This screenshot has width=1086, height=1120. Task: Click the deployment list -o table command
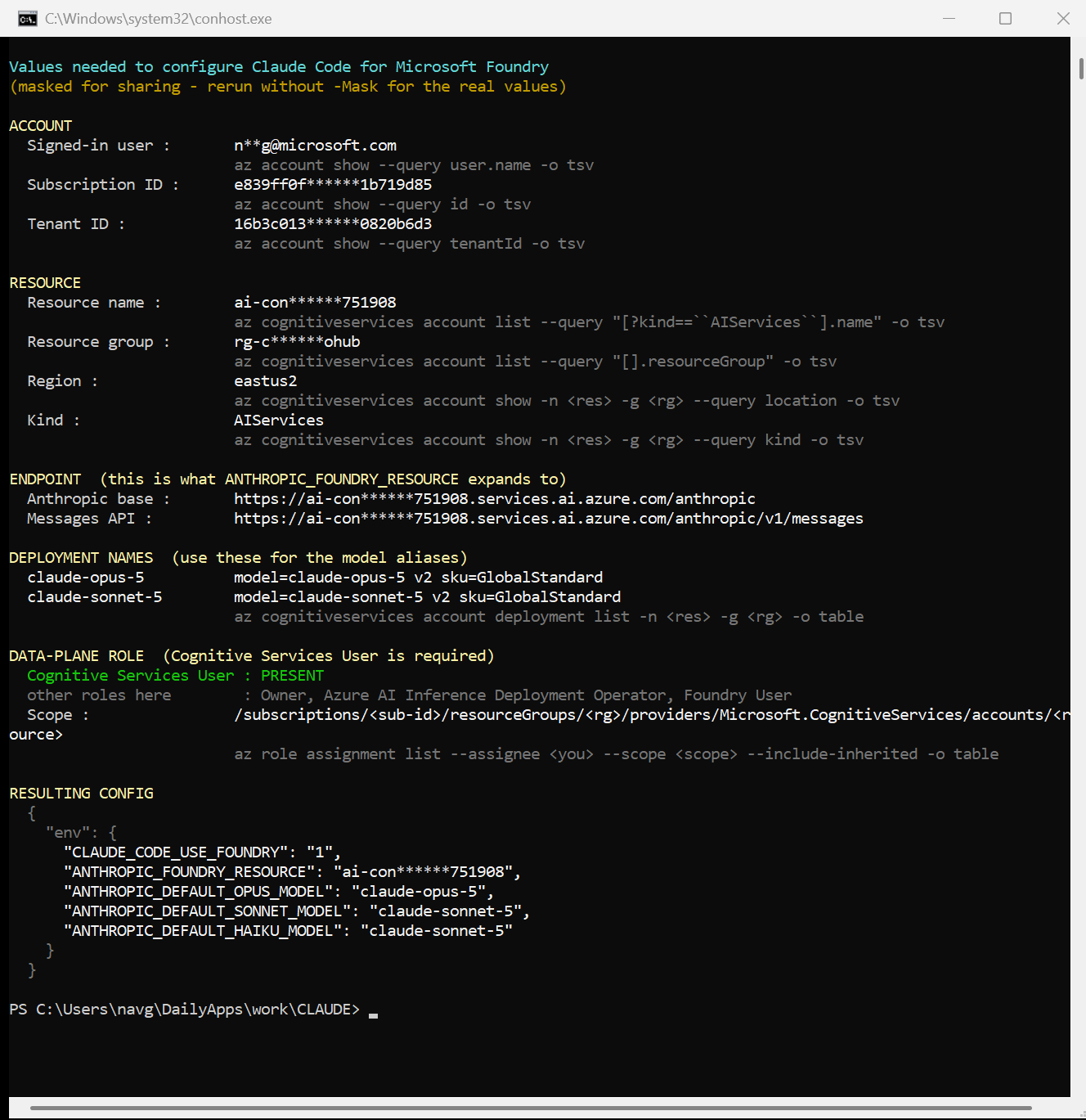click(x=549, y=617)
